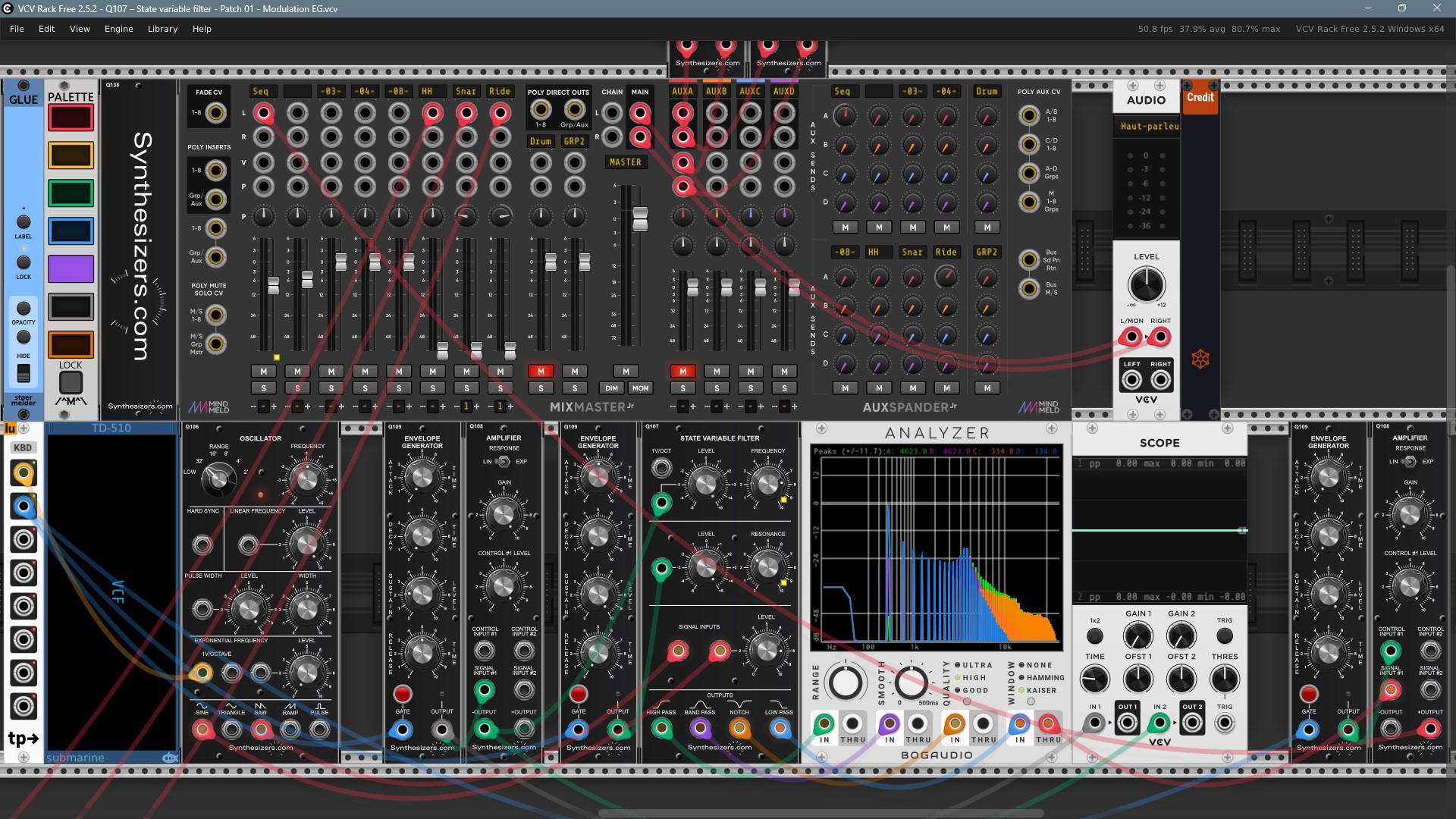The width and height of the screenshot is (1456, 819).
Task: Click the Scope TRIG input jack
Action: (1224, 723)
